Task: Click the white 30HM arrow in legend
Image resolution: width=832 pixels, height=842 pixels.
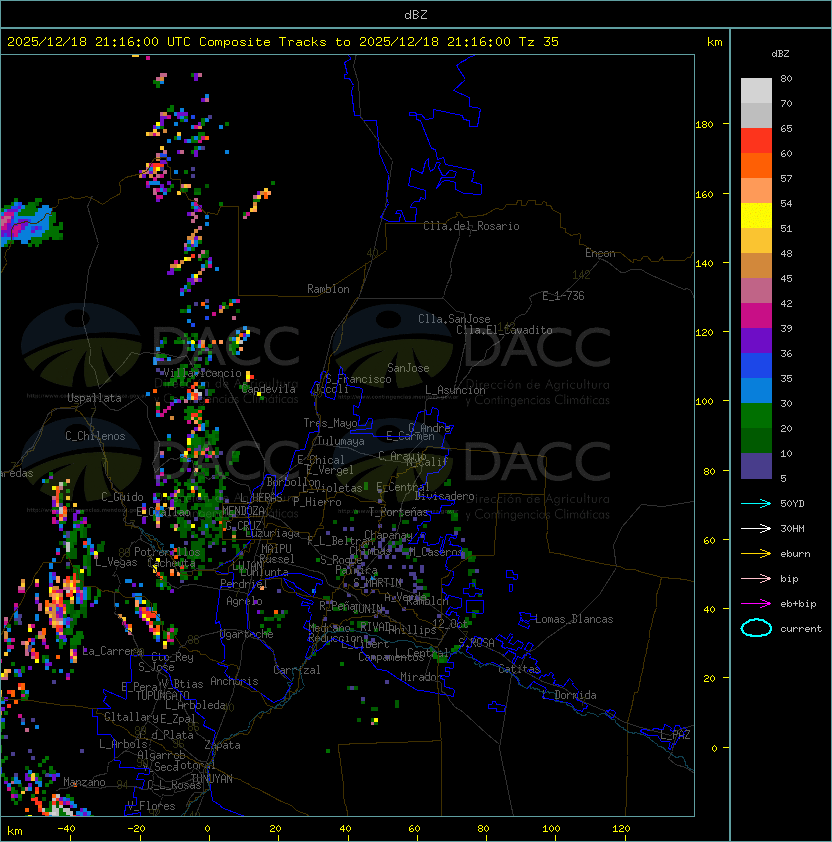Action: 756,528
